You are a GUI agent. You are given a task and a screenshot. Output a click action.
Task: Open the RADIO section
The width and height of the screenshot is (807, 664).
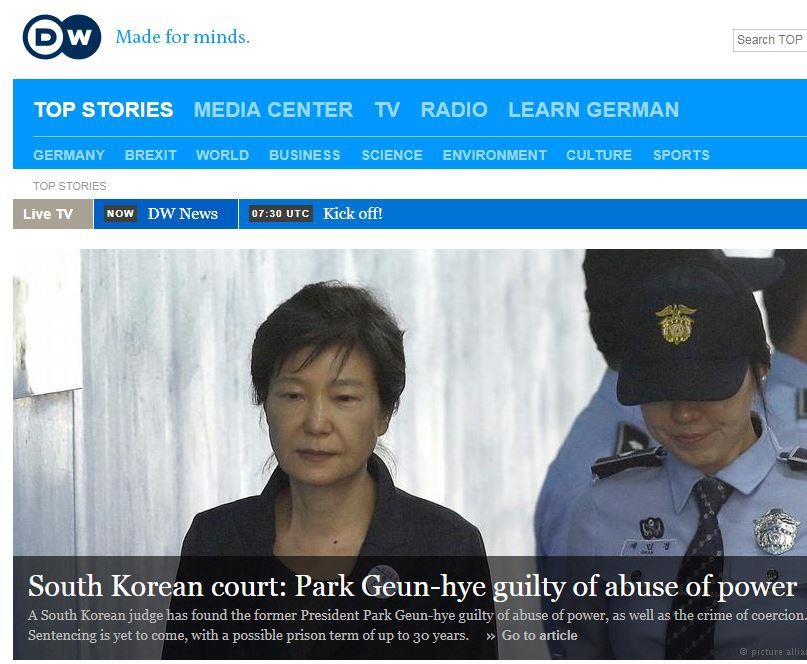coord(454,110)
